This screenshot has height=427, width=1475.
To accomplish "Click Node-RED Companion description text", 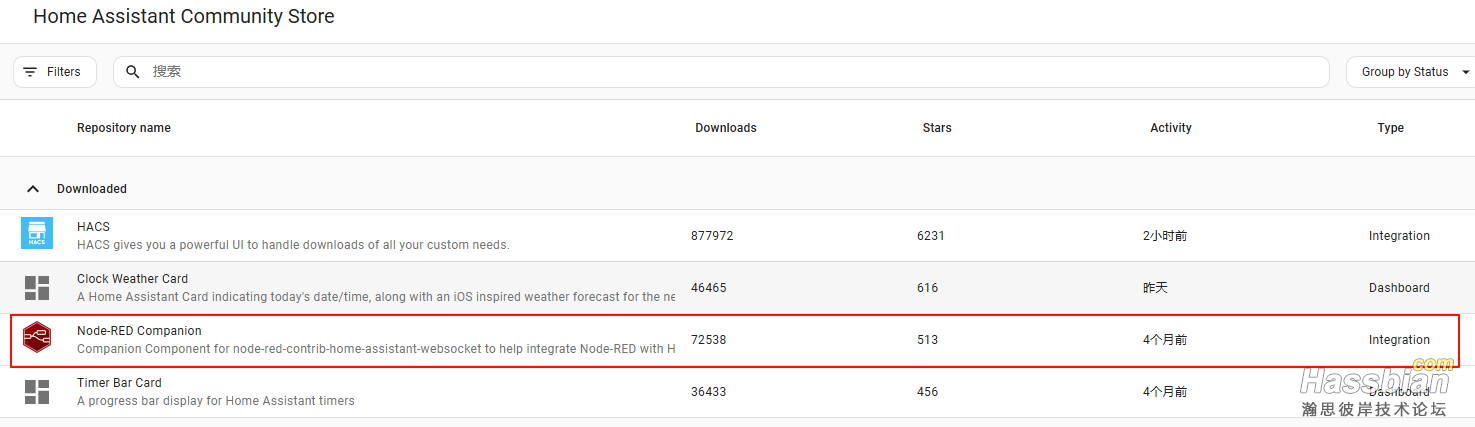I will pos(376,349).
